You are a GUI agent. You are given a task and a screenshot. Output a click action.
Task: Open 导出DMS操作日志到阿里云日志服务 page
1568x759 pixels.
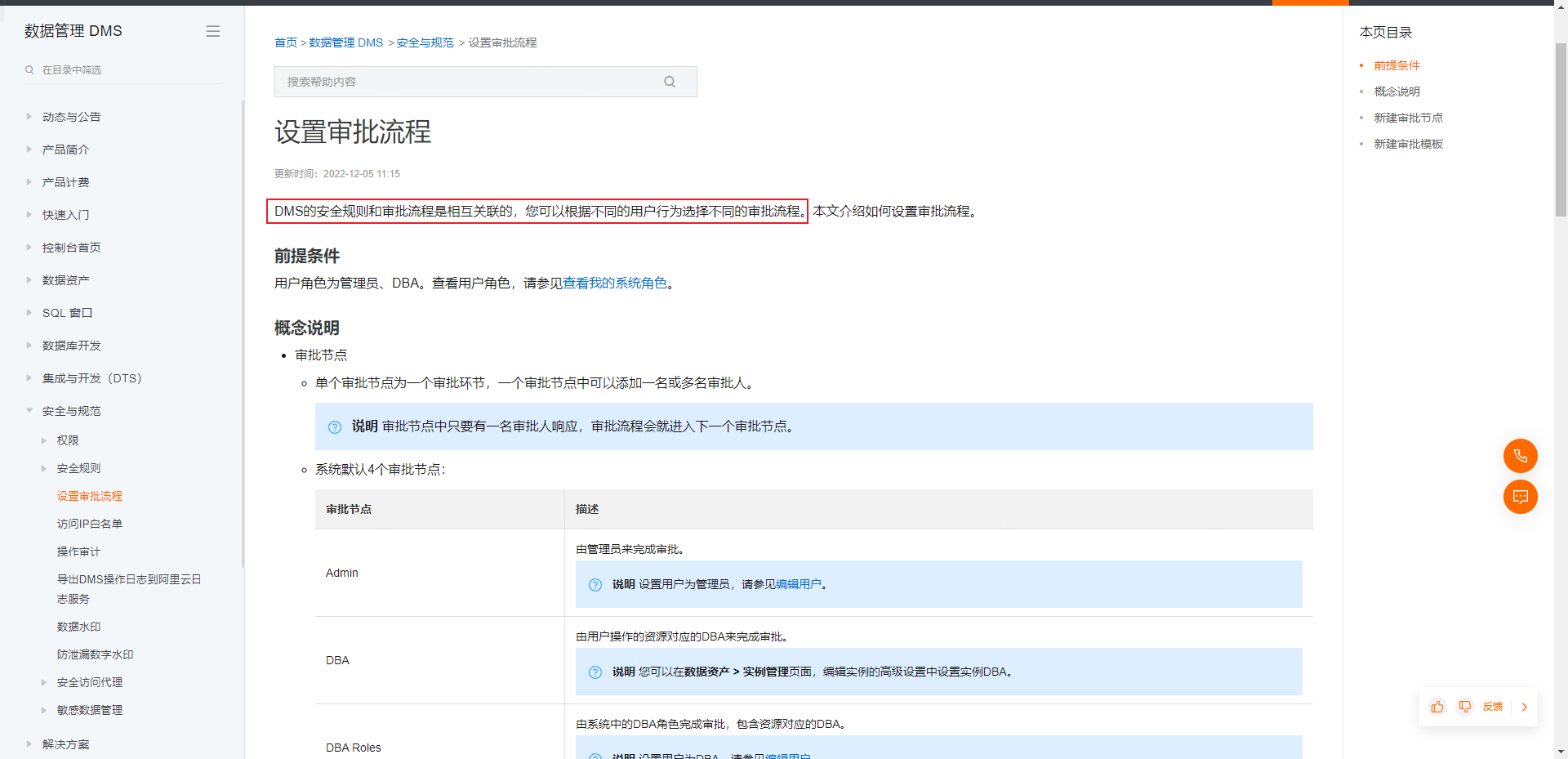[x=129, y=589]
